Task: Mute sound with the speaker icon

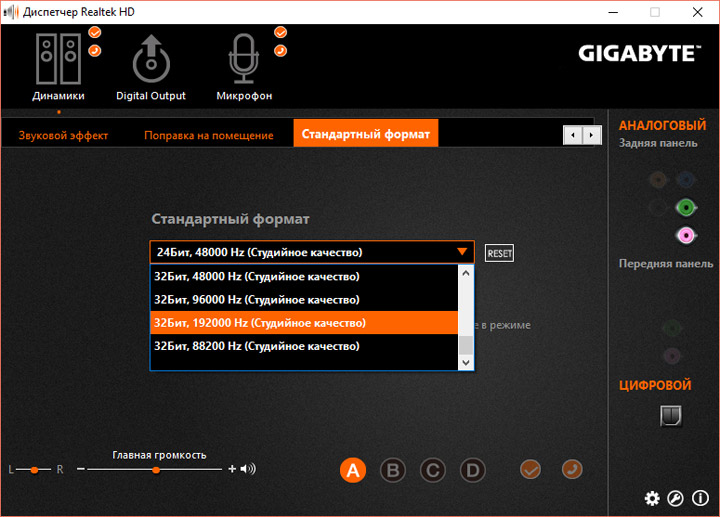Action: click(248, 469)
